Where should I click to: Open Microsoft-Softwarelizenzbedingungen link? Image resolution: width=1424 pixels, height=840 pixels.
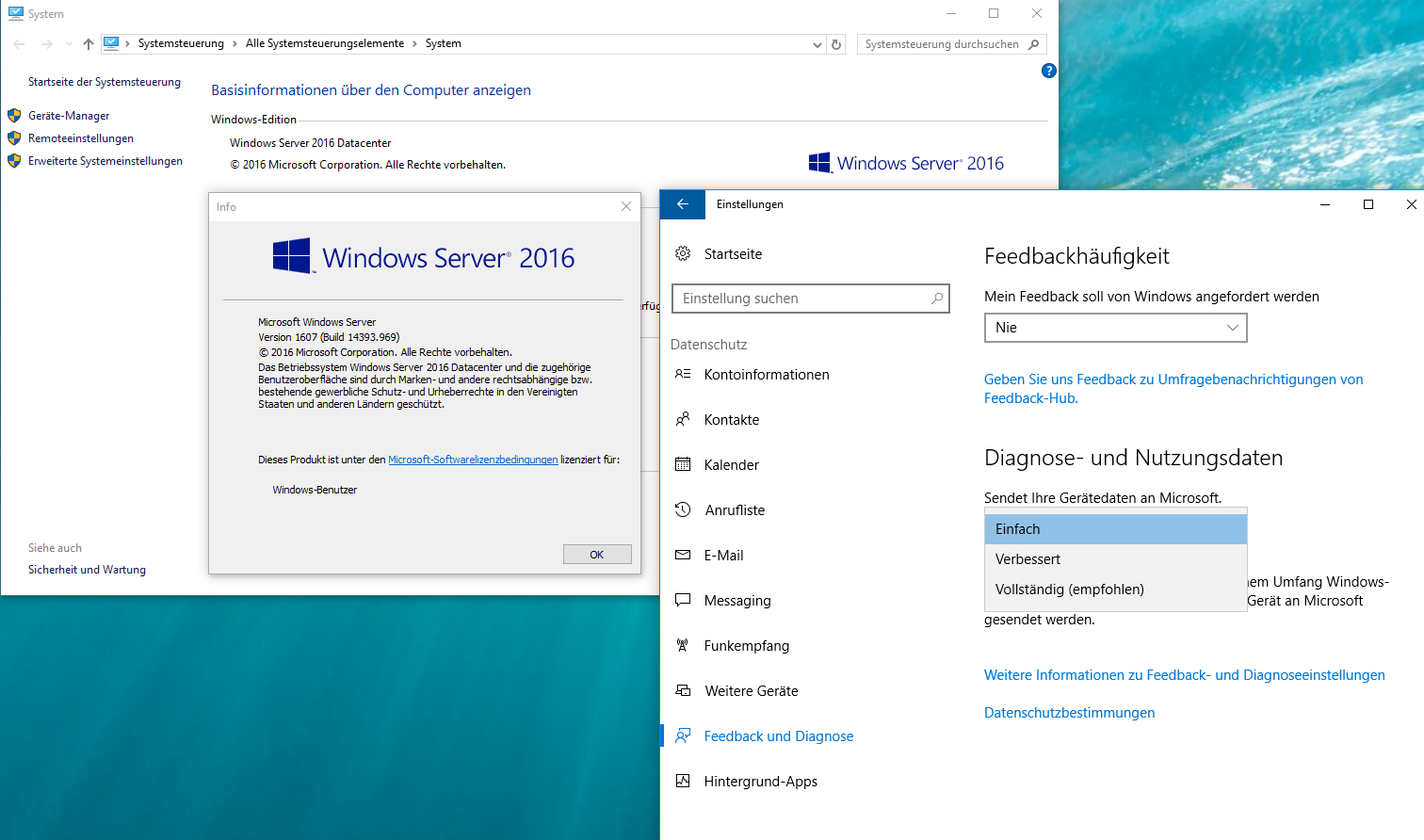click(x=473, y=460)
